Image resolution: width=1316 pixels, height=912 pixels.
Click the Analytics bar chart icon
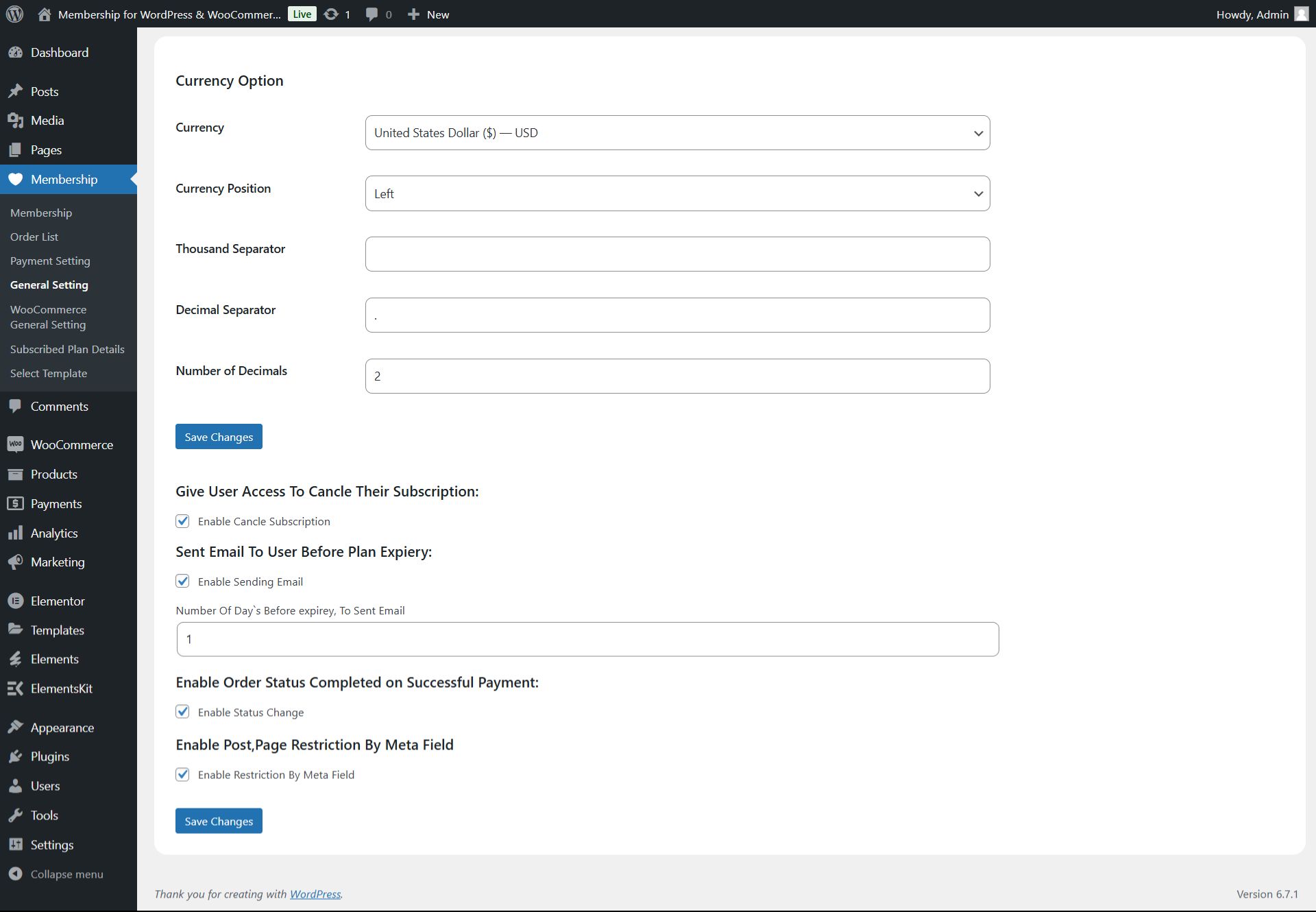click(15, 533)
